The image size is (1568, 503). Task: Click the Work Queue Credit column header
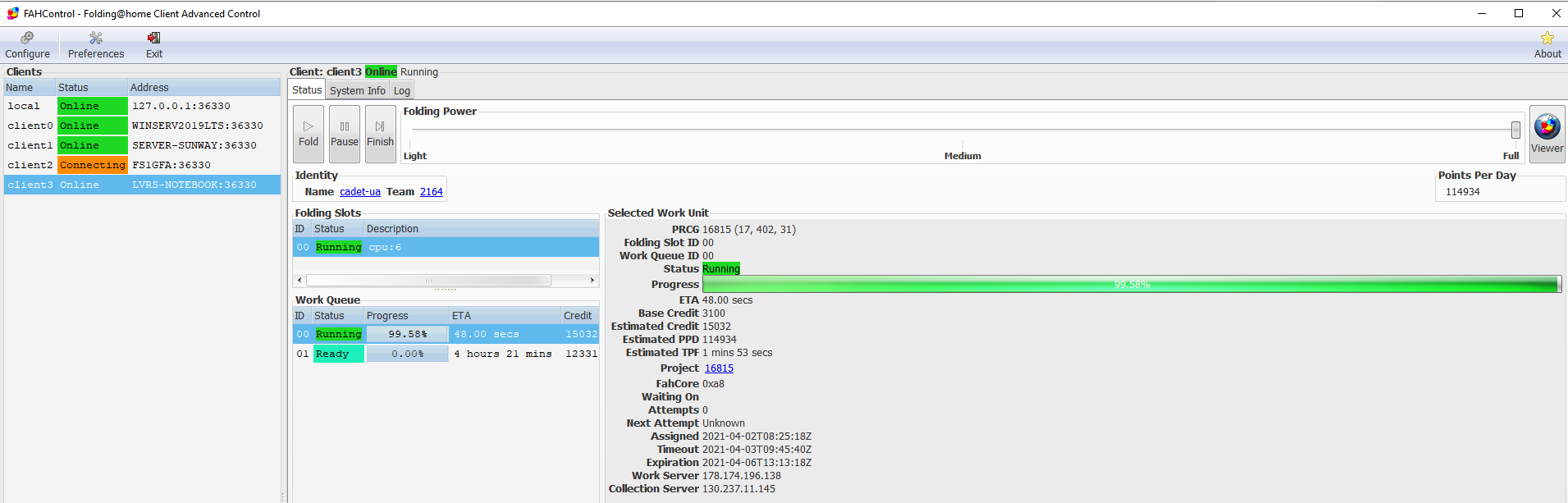[x=579, y=316]
